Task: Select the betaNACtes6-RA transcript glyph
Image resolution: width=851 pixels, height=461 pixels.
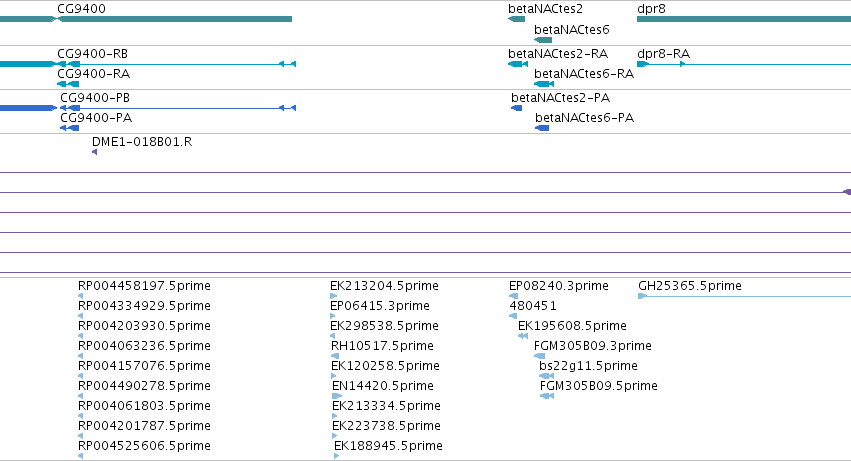Action: (544, 84)
